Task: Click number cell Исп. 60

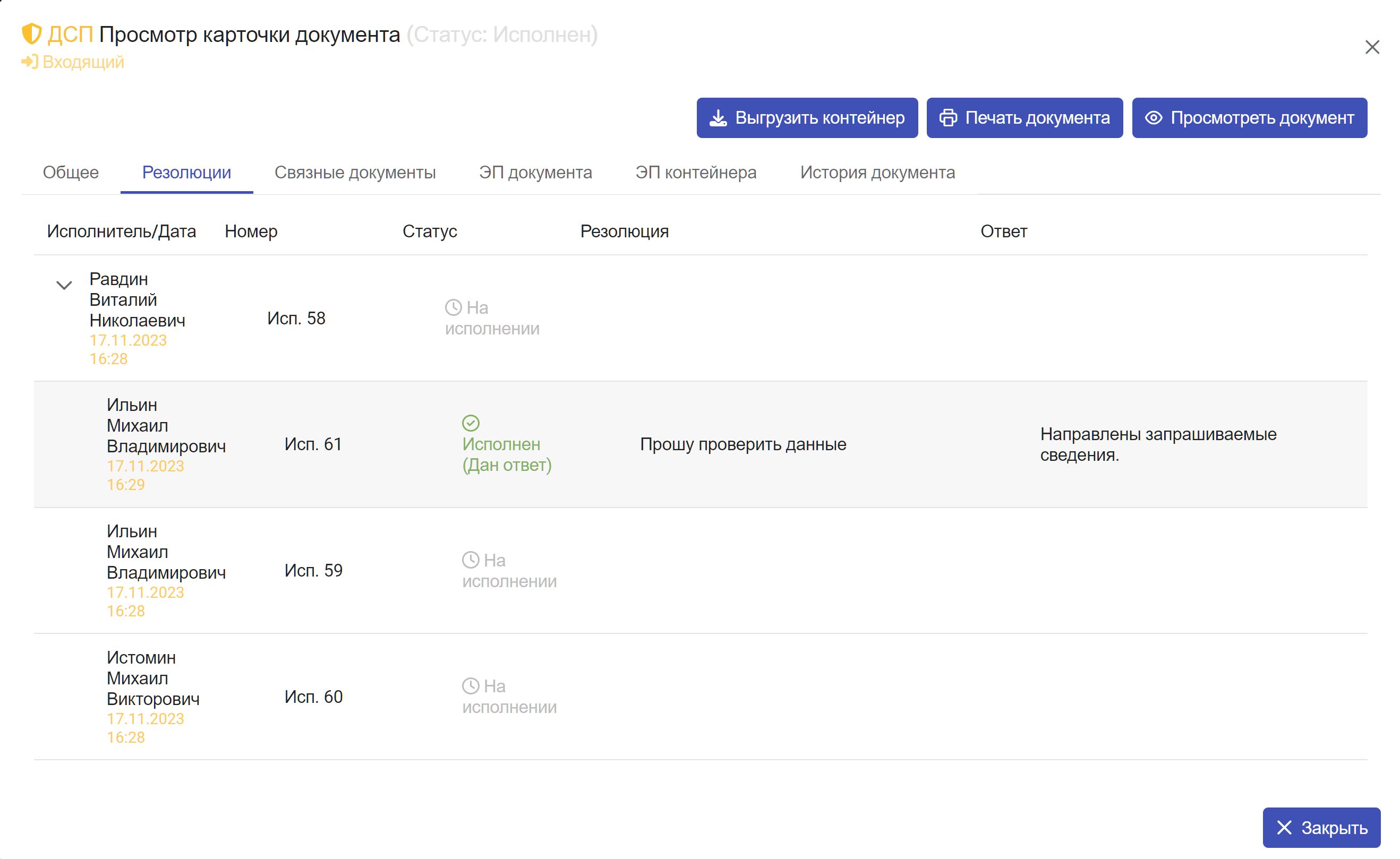Action: click(x=314, y=697)
